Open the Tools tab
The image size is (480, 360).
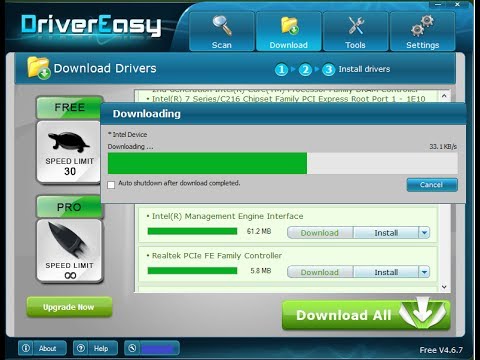(356, 31)
